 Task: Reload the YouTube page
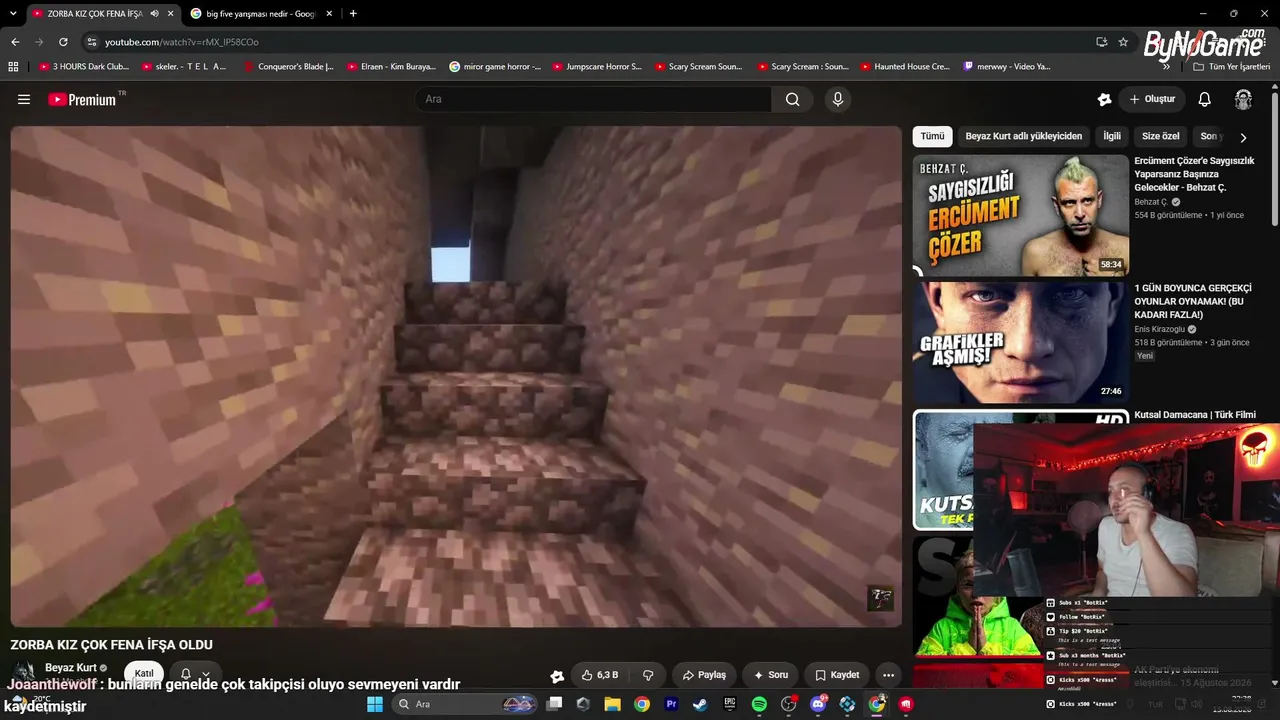tap(63, 42)
